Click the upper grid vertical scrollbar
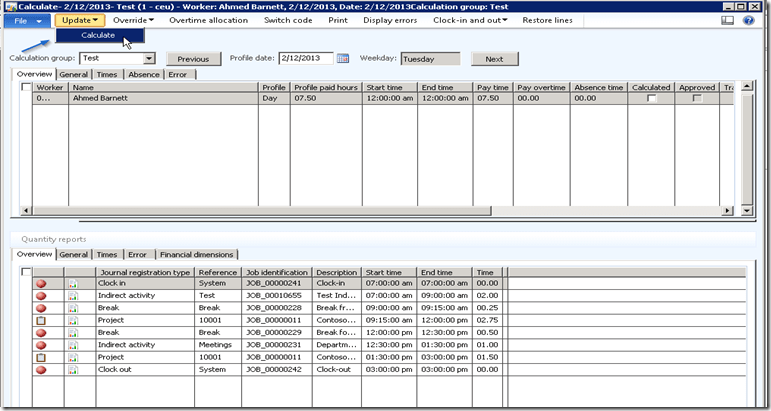The height and width of the screenshot is (411, 771). 747,150
